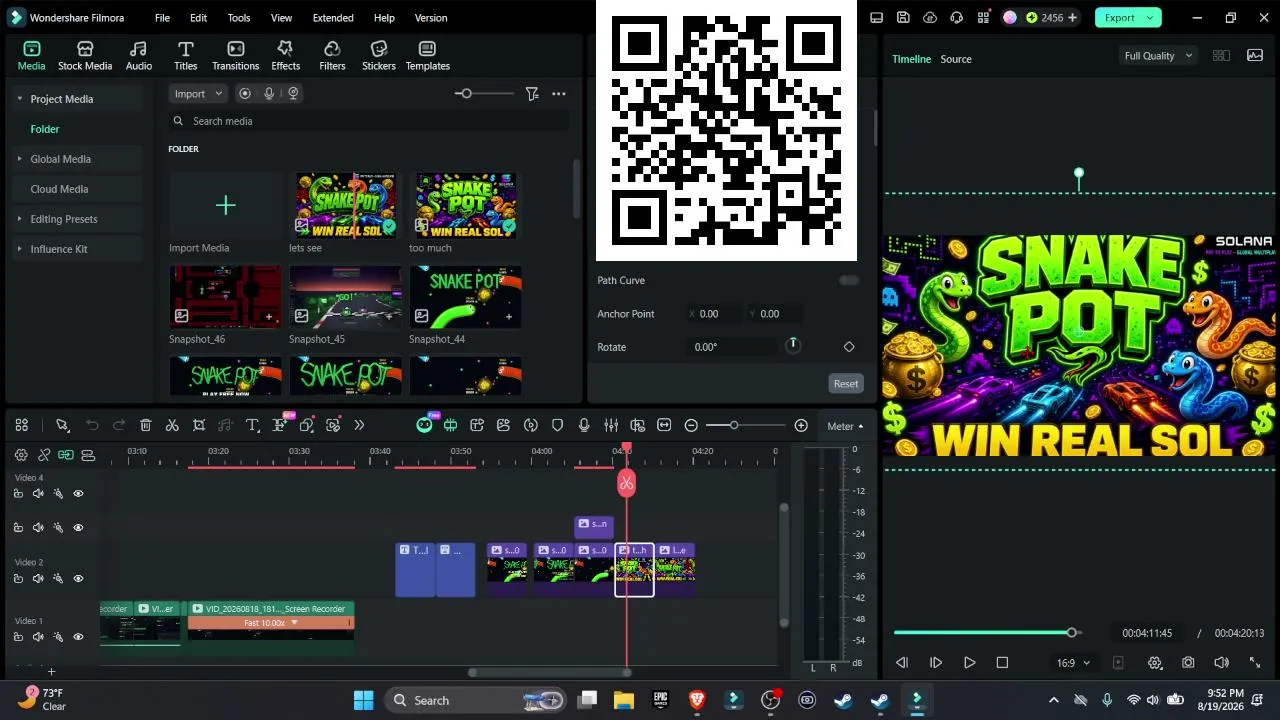Show more timeline tools with double chevron
The width and height of the screenshot is (1280, 720).
click(x=359, y=425)
